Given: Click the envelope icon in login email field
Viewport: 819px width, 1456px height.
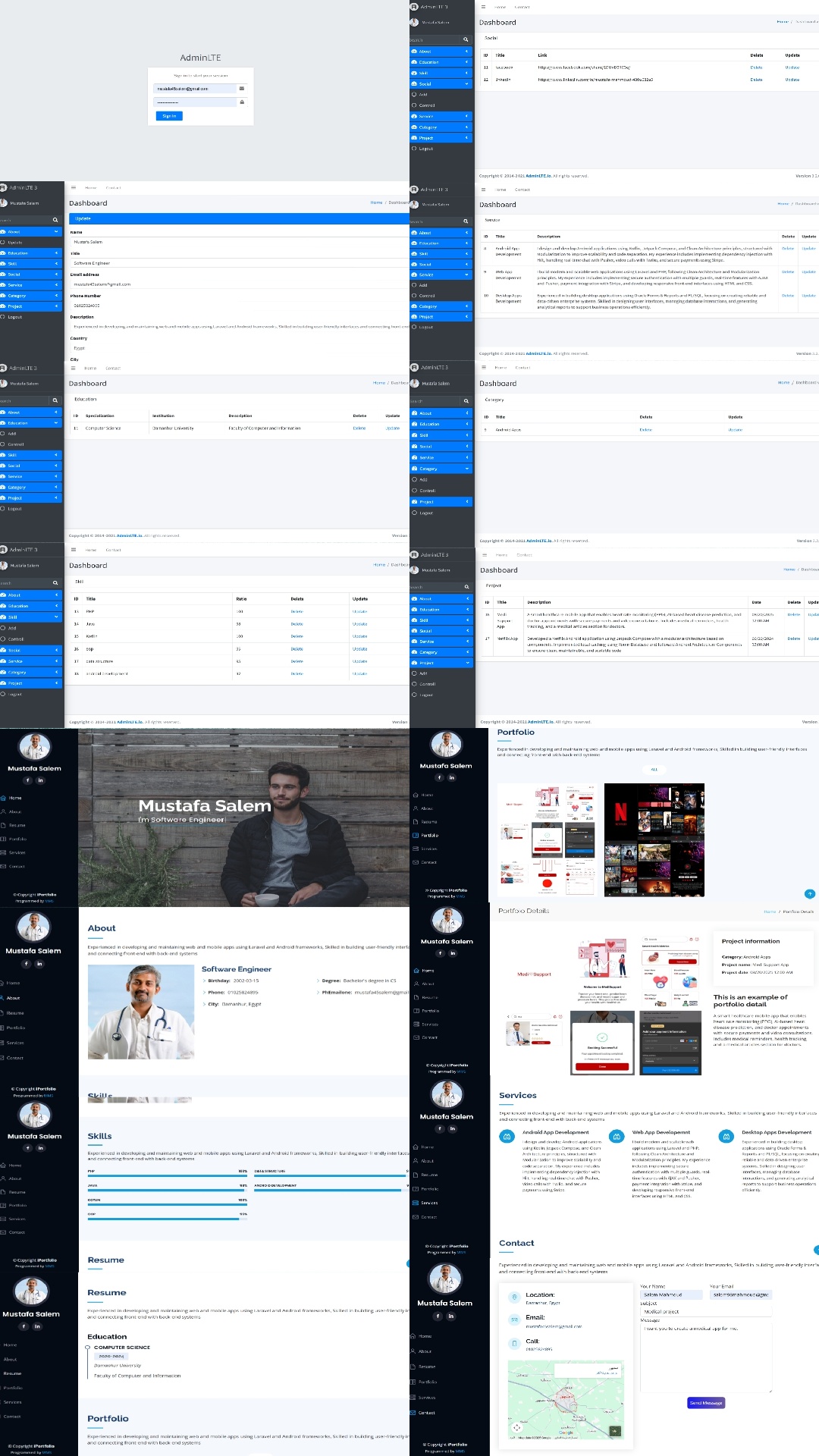Looking at the screenshot, I should coord(242,89).
